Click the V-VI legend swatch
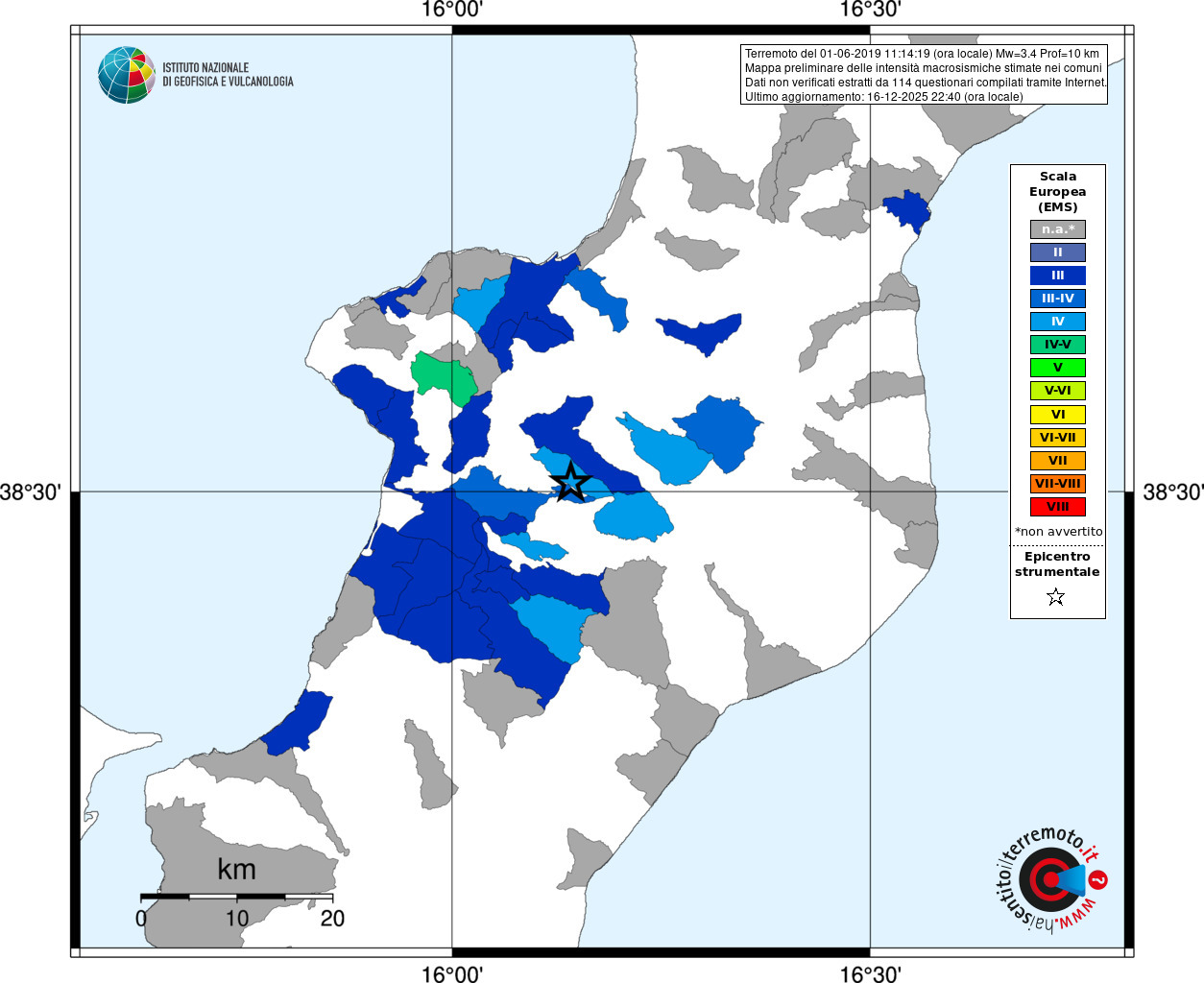The image size is (1204, 983). click(x=1058, y=391)
